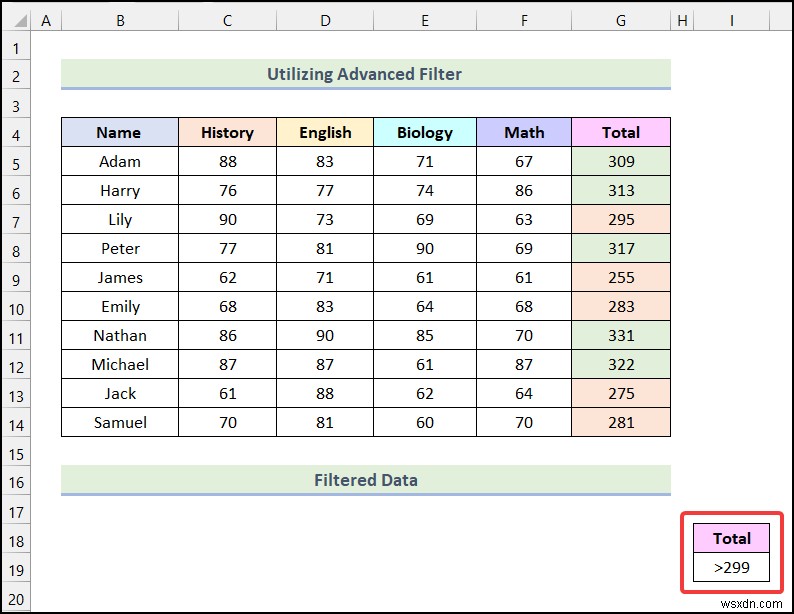This screenshot has width=794, height=614.
Task: Click the name cell 'Harry'
Action: click(120, 190)
